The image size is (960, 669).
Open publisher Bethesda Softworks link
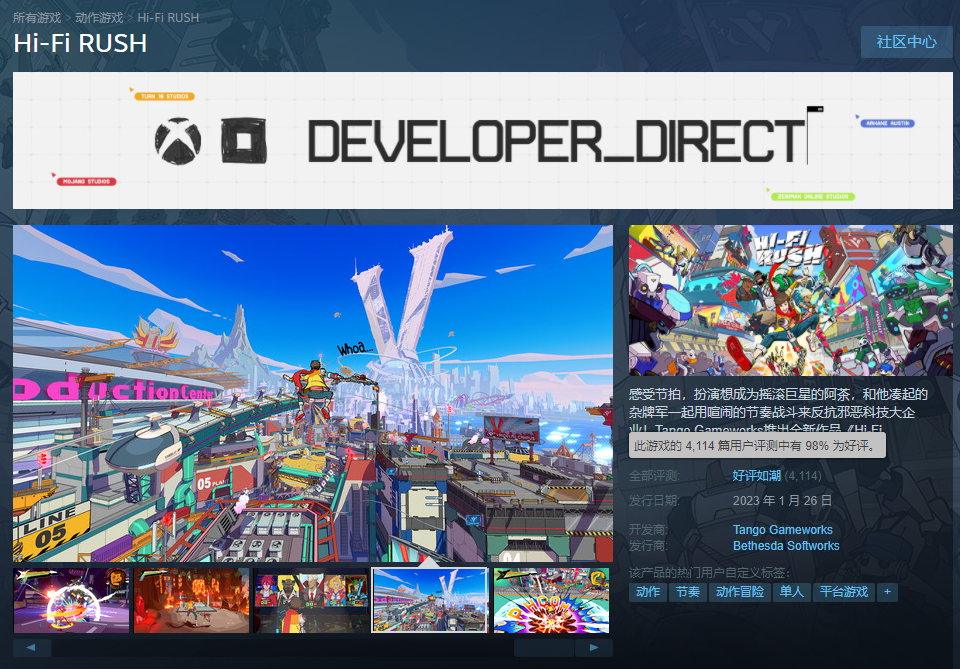point(786,546)
